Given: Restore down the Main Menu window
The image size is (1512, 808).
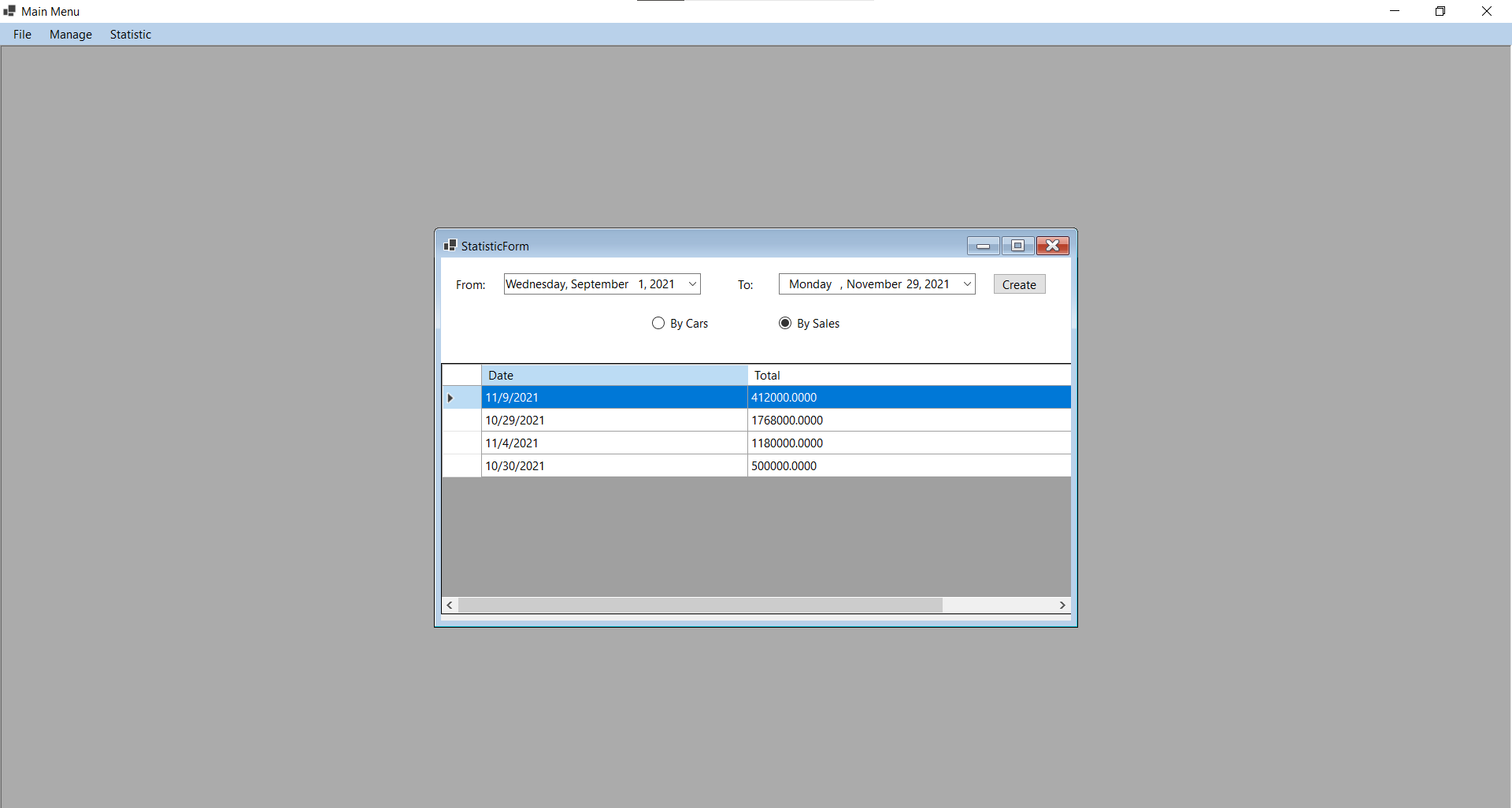Looking at the screenshot, I should [1440, 11].
